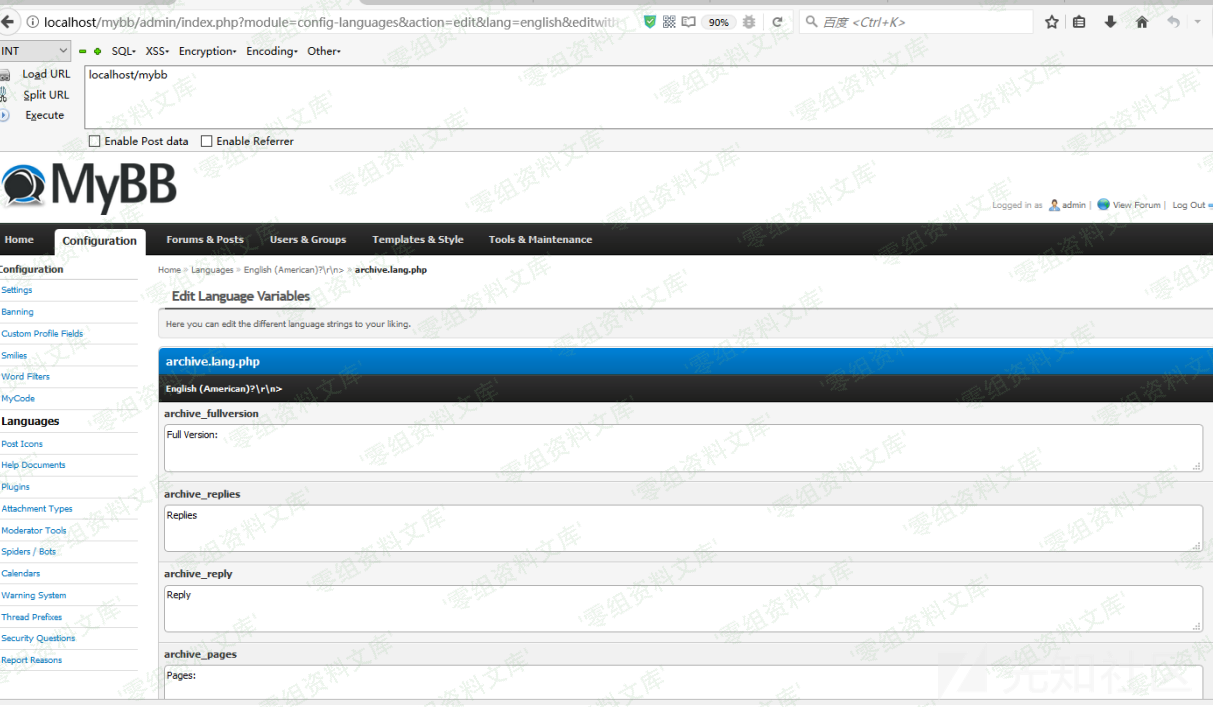The width and height of the screenshot is (1213, 707).
Task: Click the Execute button in HackBar
Action: tap(44, 115)
